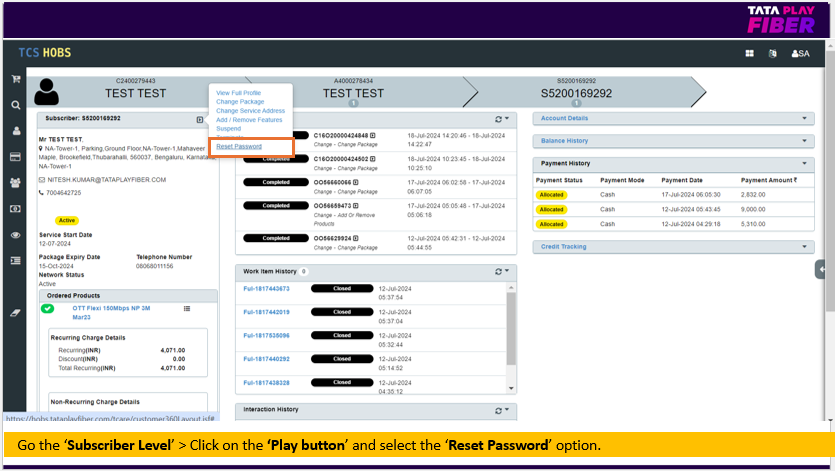
Task: Open the single user icon in sidebar
Action: click(x=16, y=131)
